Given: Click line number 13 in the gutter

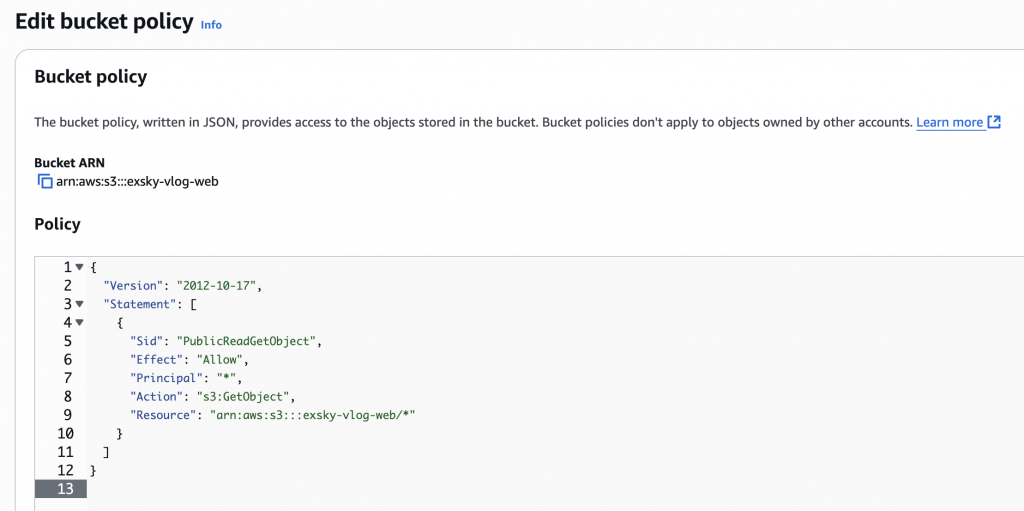Looking at the screenshot, I should pyautogui.click(x=65, y=489).
